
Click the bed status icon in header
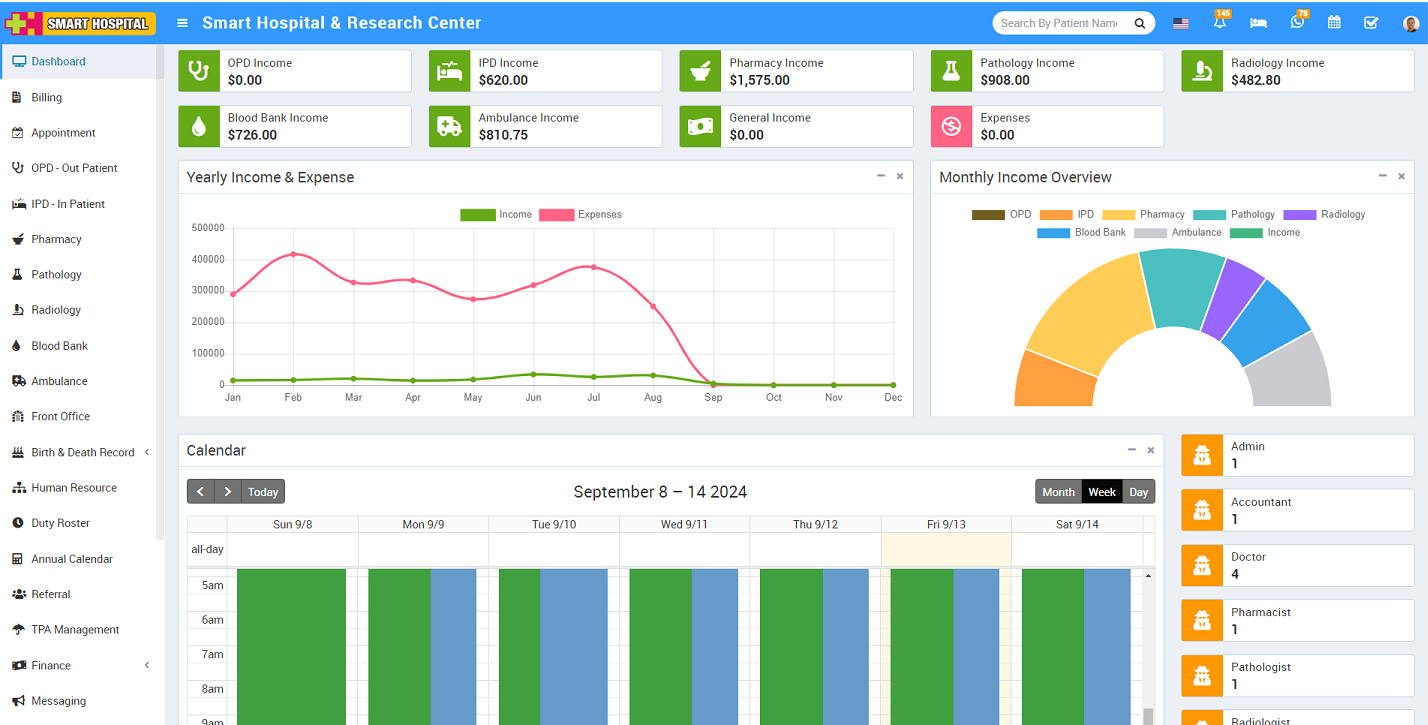coord(1258,23)
